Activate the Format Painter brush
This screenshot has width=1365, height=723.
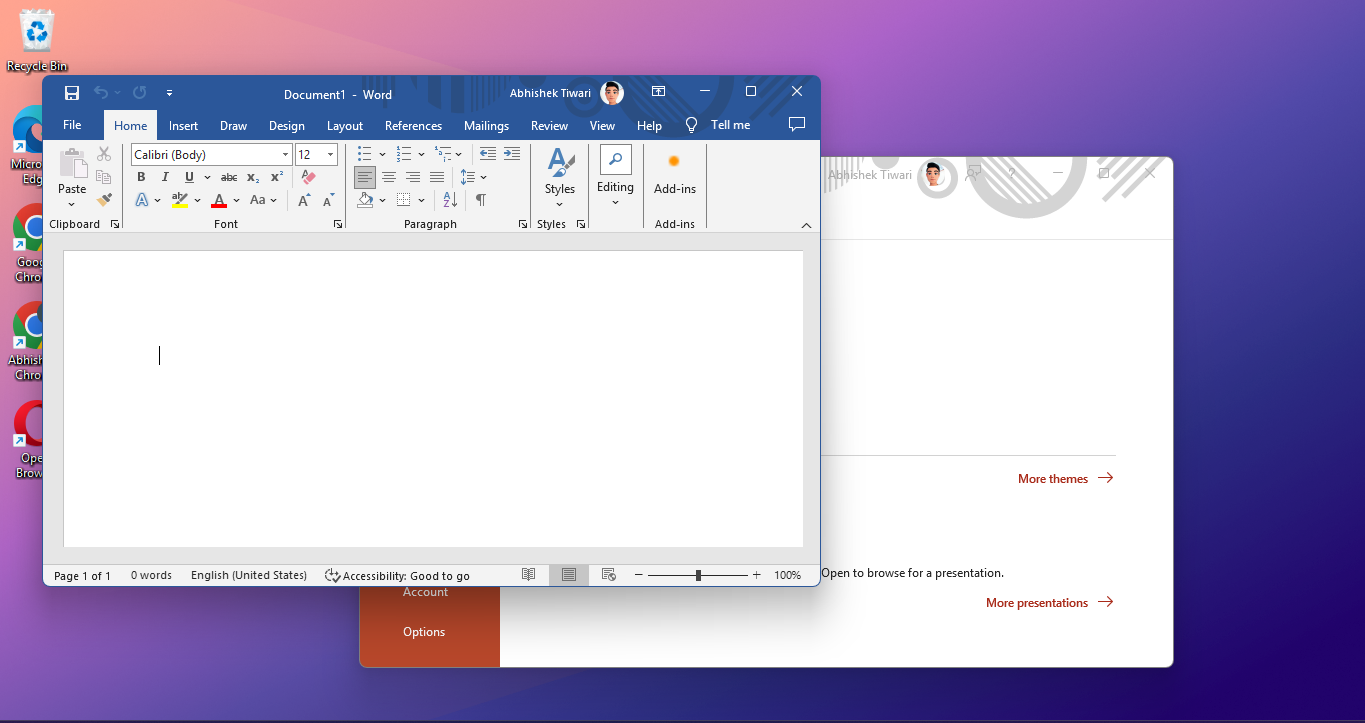104,200
